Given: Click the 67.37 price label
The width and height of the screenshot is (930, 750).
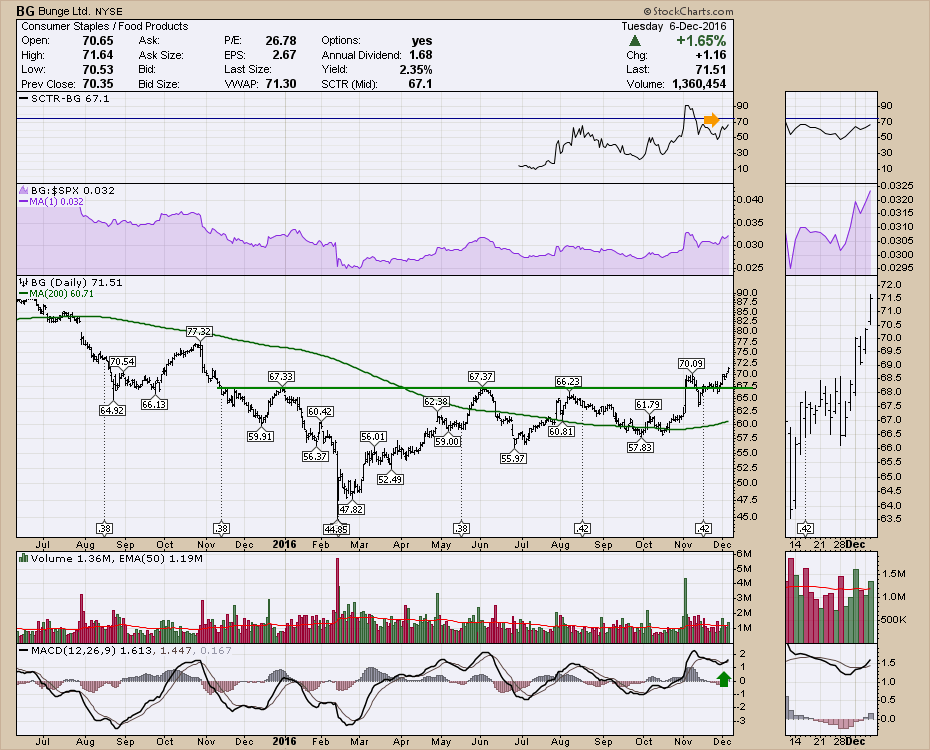Looking at the screenshot, I should [481, 376].
